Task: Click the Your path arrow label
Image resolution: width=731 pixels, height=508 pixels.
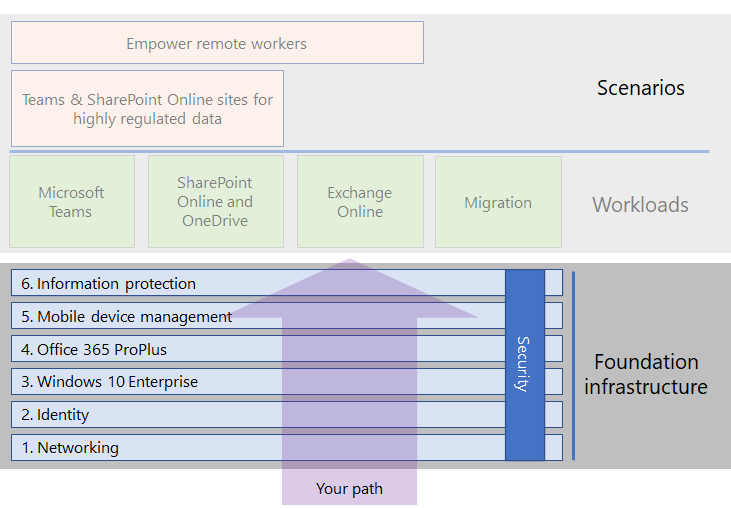Action: [349, 488]
